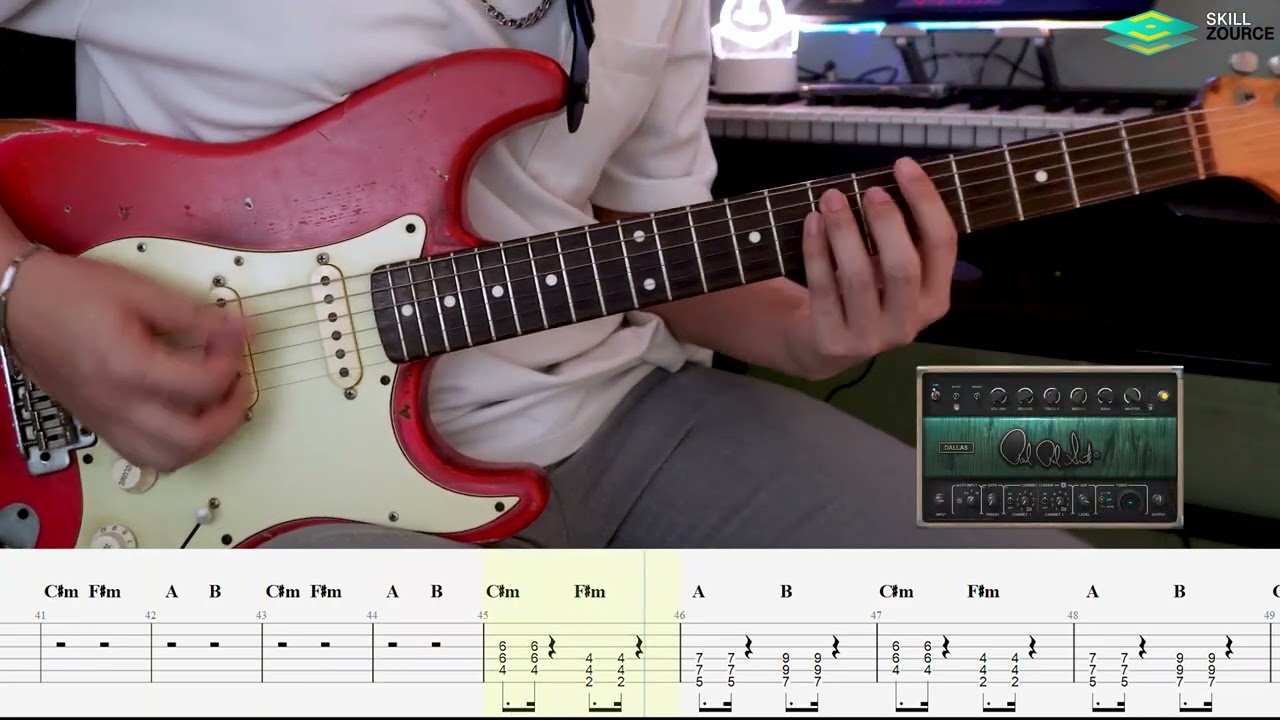Click the highlighted C♯m chord in measure 45
Viewport: 1280px width, 720px height.
tap(502, 592)
